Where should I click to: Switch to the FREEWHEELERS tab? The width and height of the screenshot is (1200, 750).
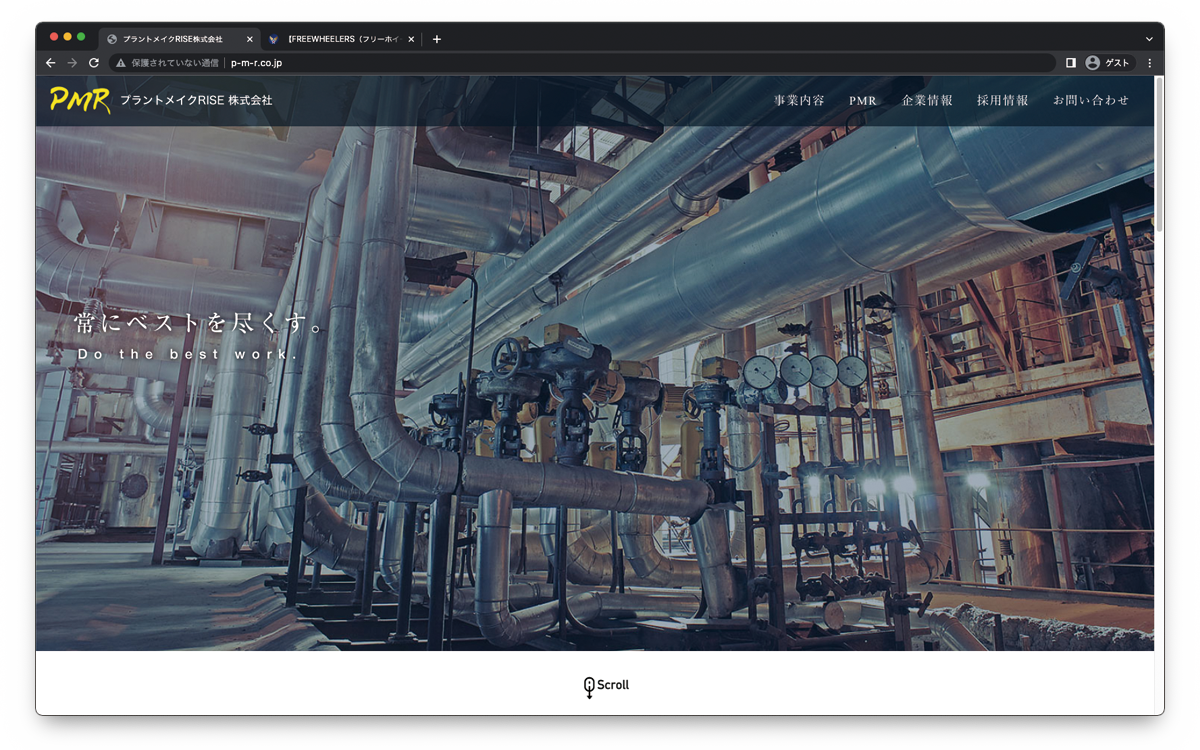pyautogui.click(x=340, y=39)
